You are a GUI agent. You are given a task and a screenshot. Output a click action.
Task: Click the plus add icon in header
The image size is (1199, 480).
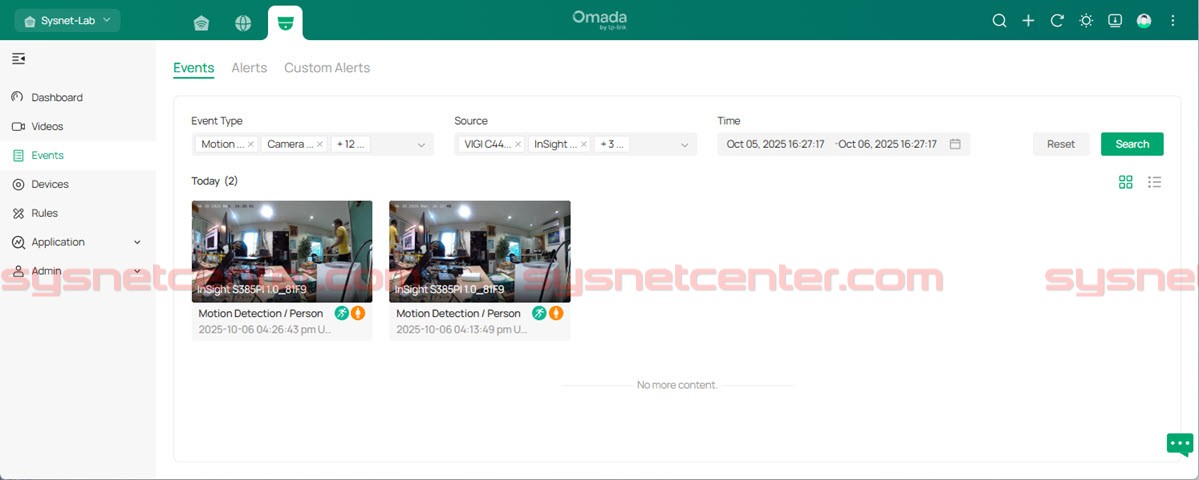click(1028, 21)
